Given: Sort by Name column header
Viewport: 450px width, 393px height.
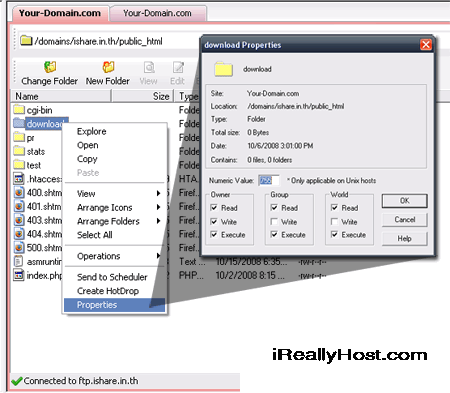Looking at the screenshot, I should tap(61, 96).
